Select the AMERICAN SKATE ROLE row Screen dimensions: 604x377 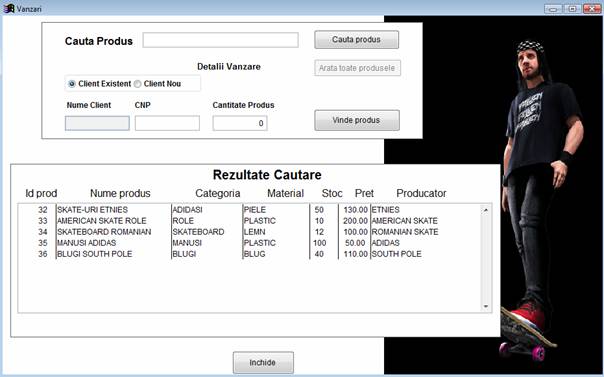pyautogui.click(x=249, y=221)
